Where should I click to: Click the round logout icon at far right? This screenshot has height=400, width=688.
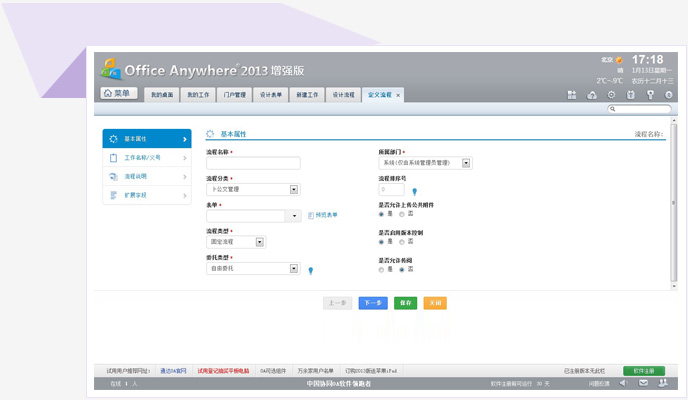(668, 95)
